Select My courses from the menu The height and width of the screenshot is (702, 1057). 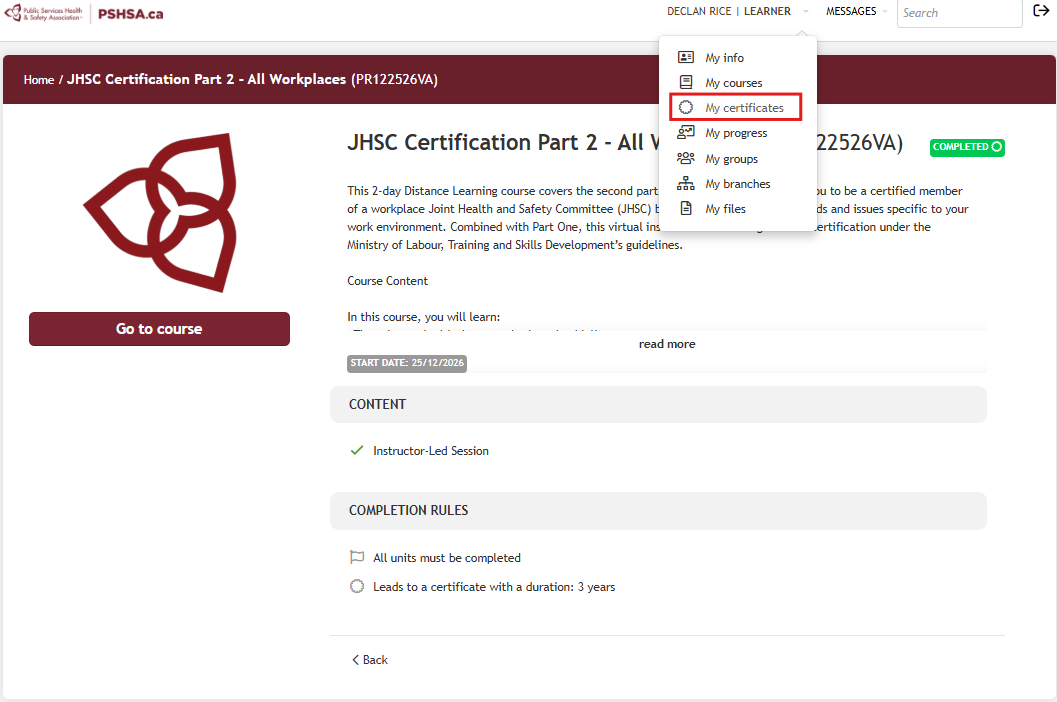click(733, 83)
